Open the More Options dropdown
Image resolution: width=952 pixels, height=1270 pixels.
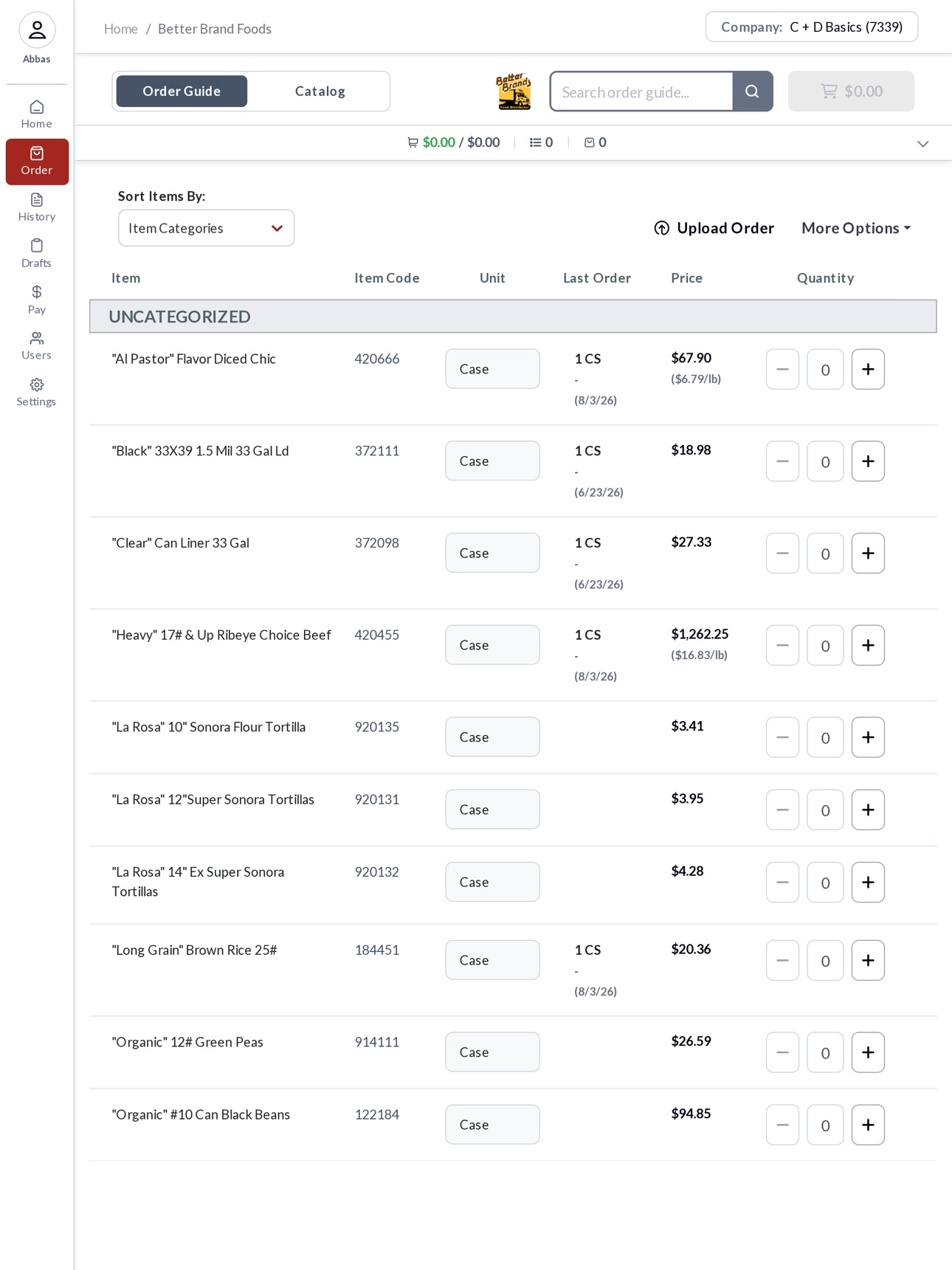[856, 228]
